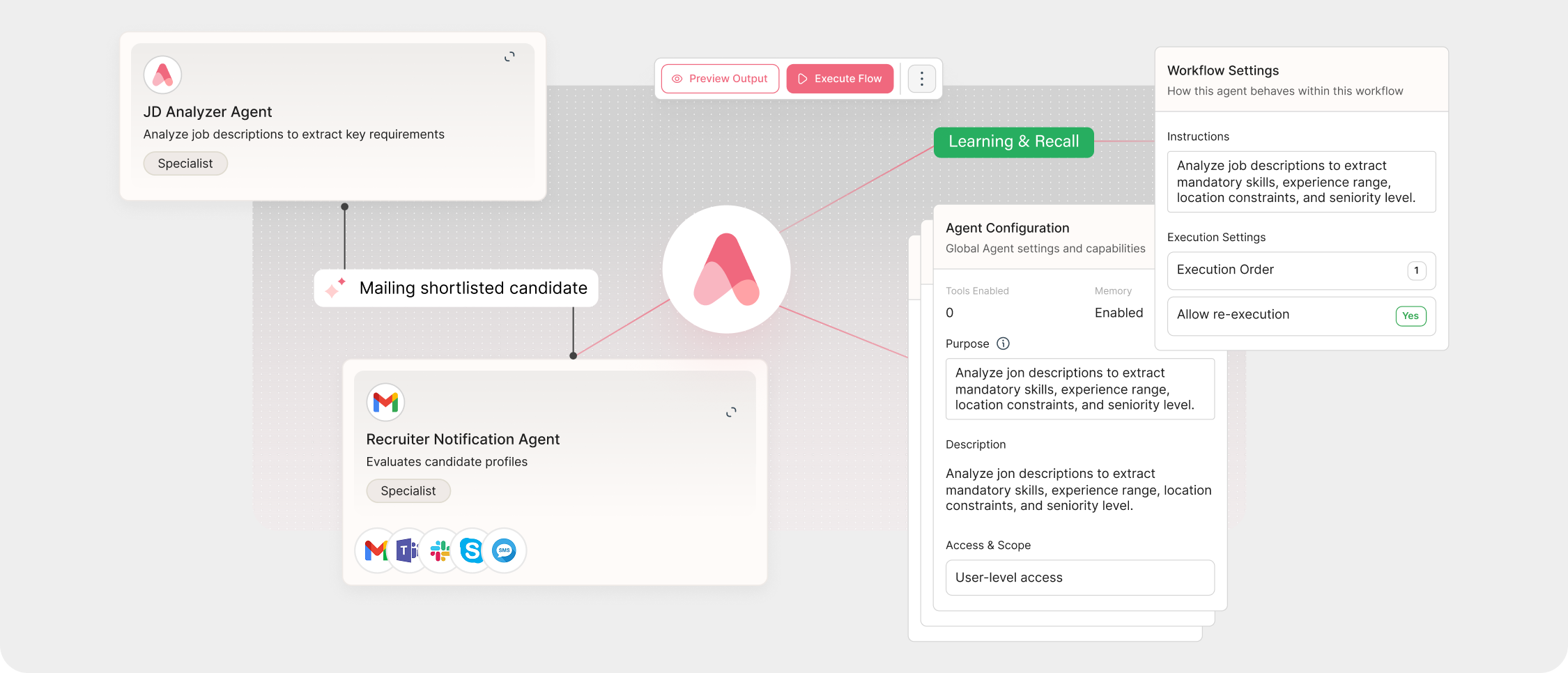1568x673 pixels.
Task: Click the Gmail icon on Recruiter Notification card
Action: [385, 402]
